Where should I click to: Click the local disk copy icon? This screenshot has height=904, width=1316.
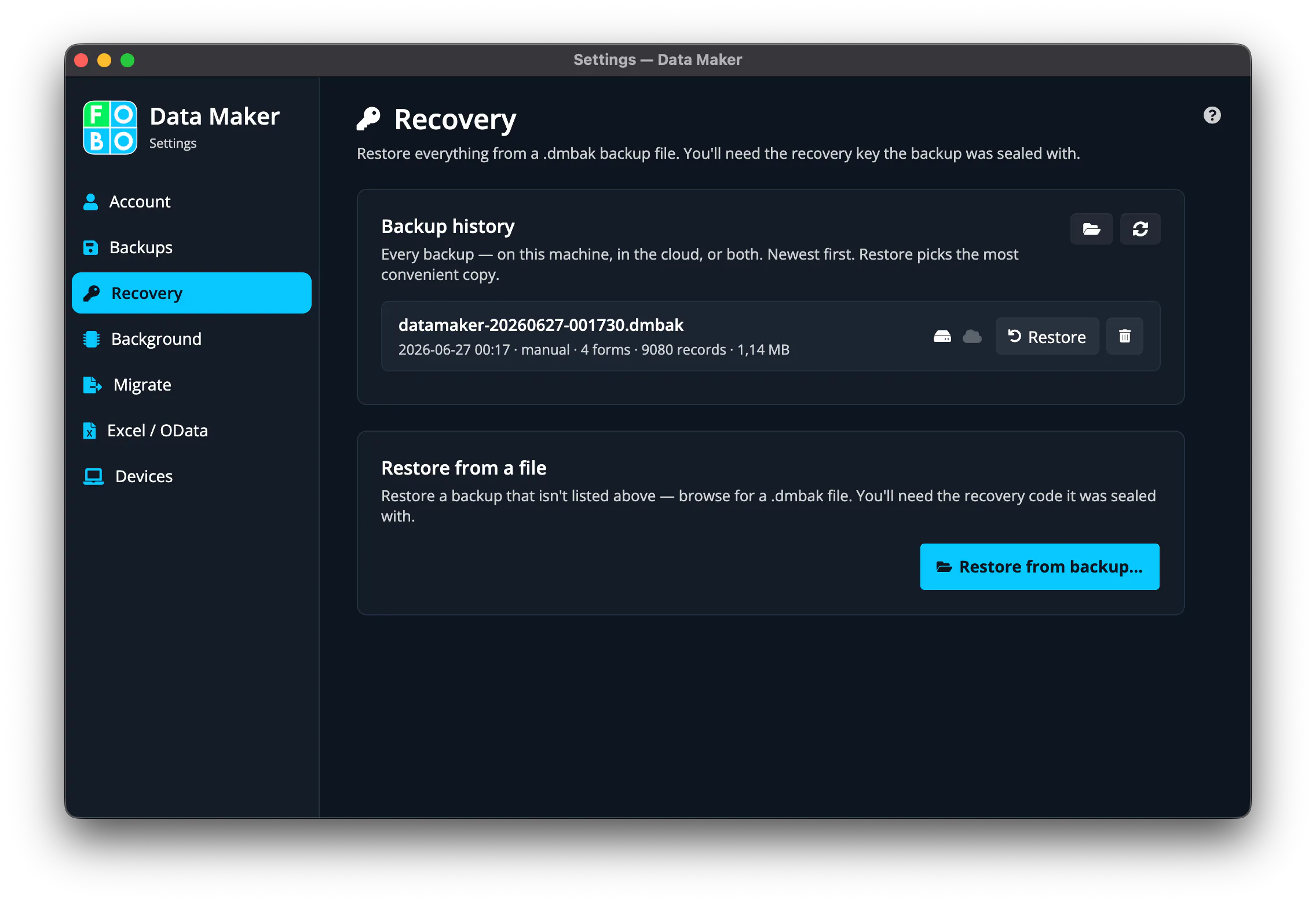(942, 336)
